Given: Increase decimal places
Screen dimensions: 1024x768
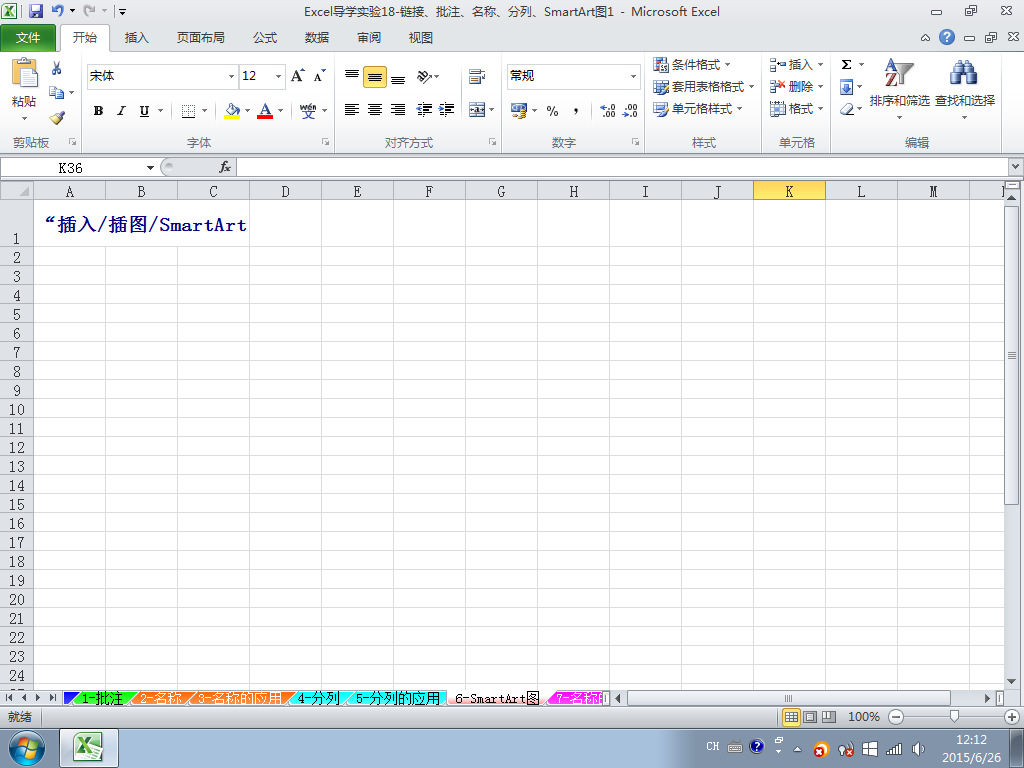Looking at the screenshot, I should [607, 111].
